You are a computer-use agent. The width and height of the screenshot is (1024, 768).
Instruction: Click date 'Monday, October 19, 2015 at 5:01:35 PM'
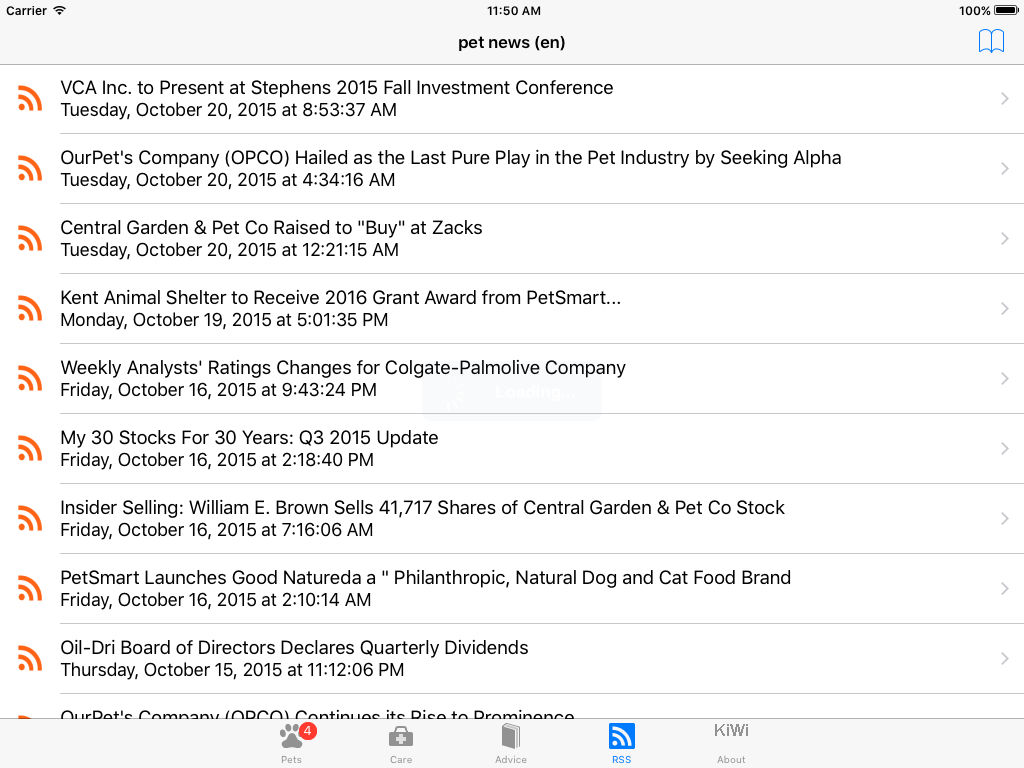tap(224, 319)
